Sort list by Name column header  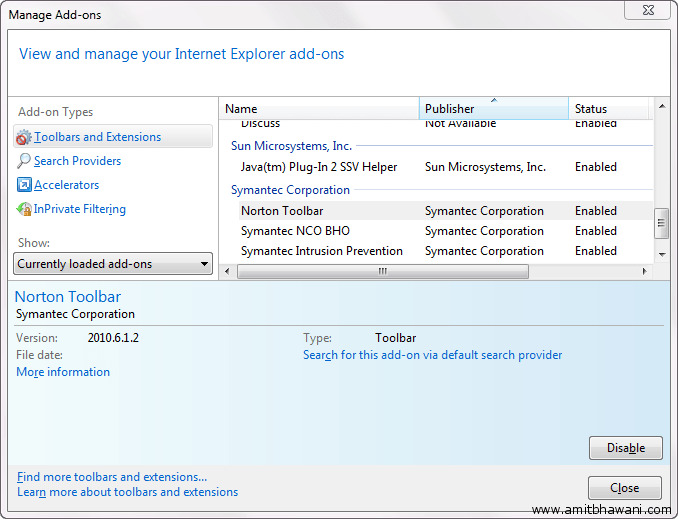(x=319, y=109)
